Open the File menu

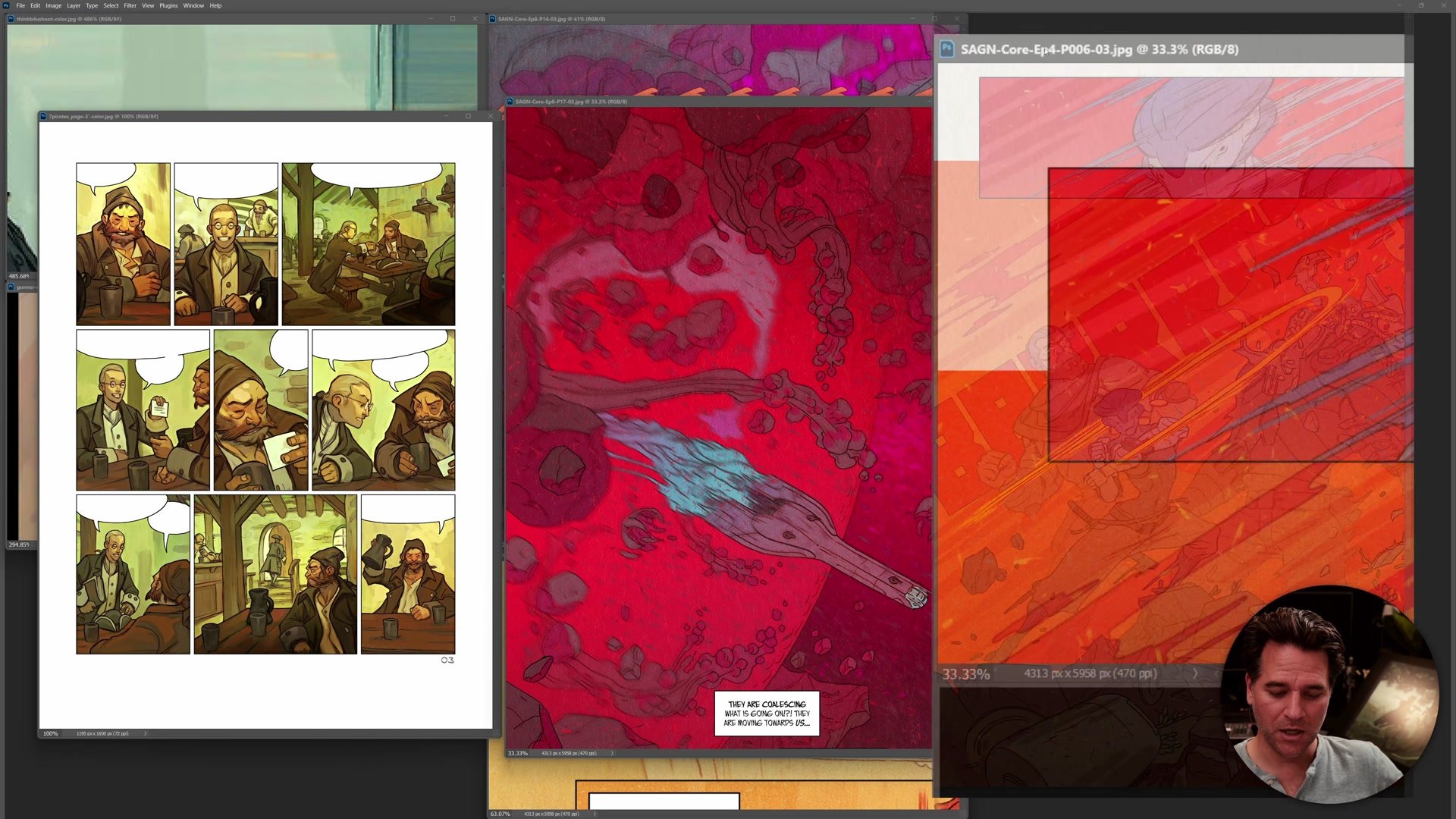(x=20, y=5)
